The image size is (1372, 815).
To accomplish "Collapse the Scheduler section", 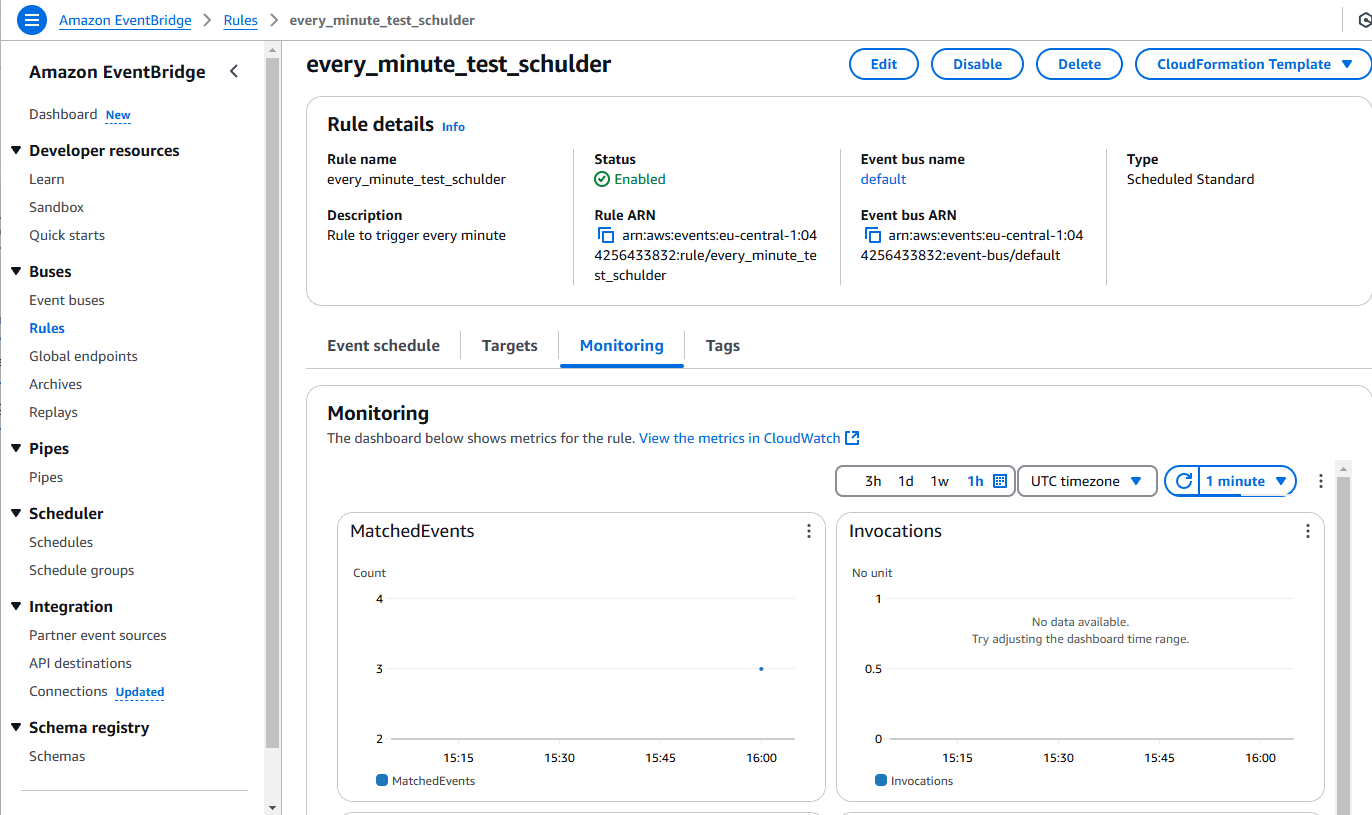I will [x=16, y=514].
